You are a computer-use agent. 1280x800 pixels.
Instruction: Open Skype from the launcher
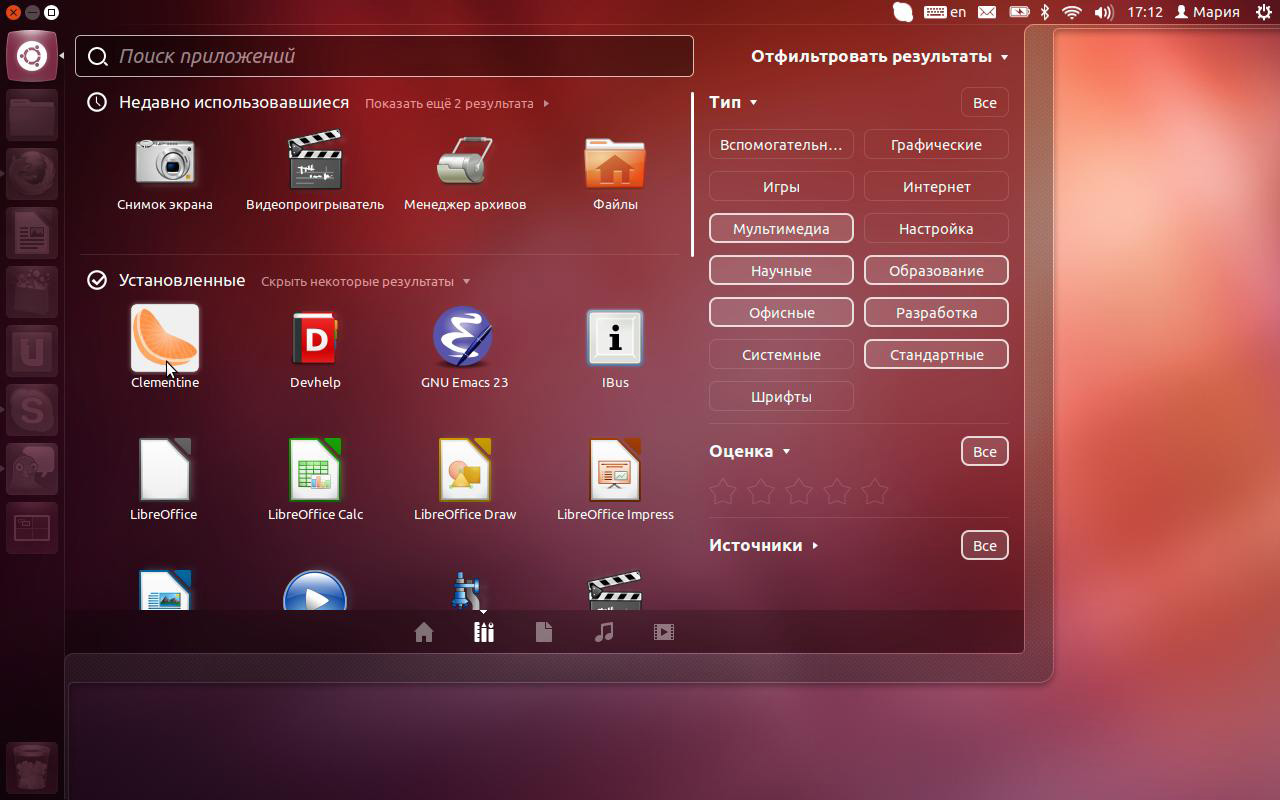(32, 410)
